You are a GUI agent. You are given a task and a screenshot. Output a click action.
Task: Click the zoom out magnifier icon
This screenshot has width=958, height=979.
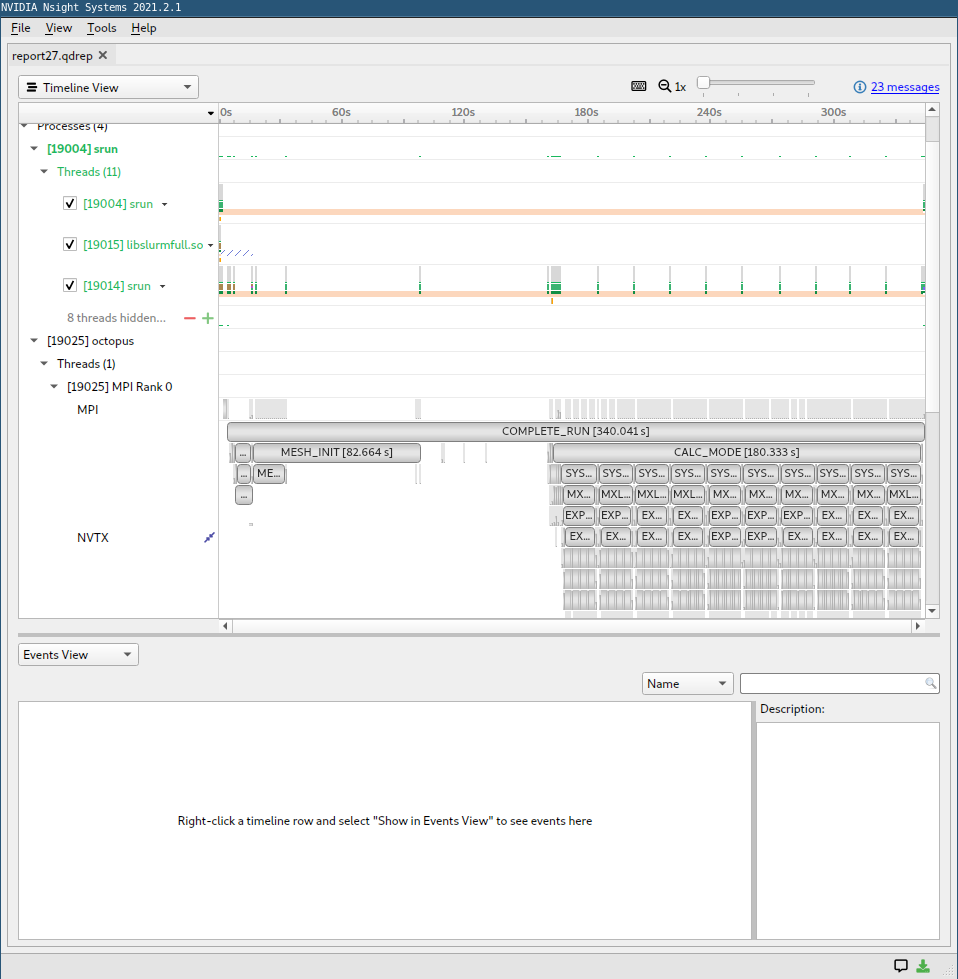(x=664, y=86)
